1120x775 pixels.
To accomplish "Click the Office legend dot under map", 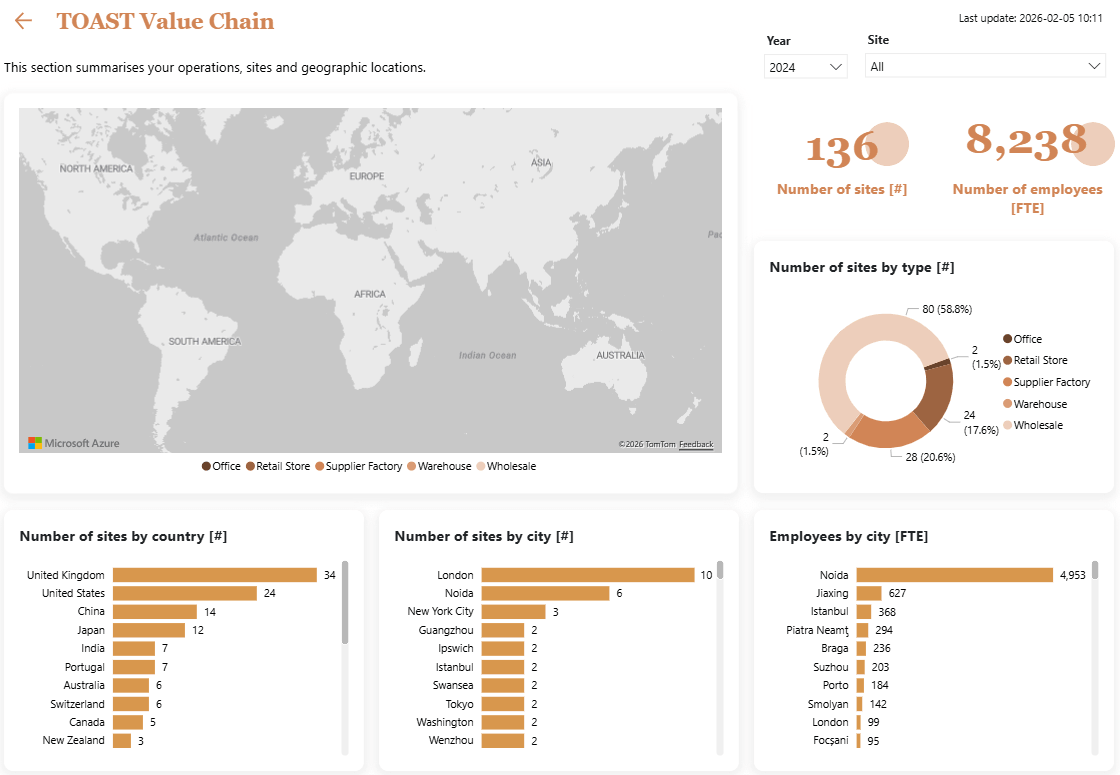I will tap(206, 466).
